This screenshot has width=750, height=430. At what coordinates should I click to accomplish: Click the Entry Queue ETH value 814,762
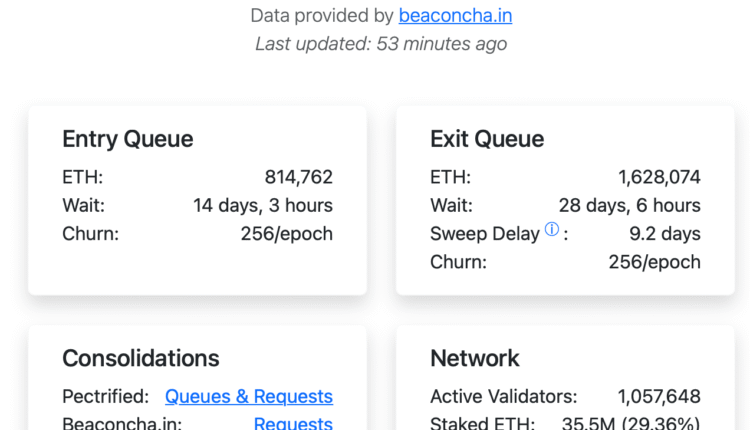(298, 178)
